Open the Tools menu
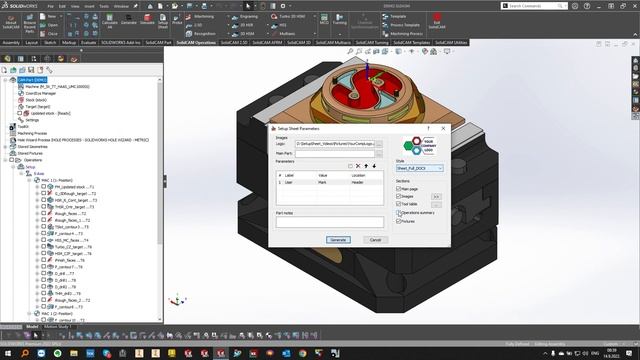Screen dimensions: 640x360 (x=104, y=6)
